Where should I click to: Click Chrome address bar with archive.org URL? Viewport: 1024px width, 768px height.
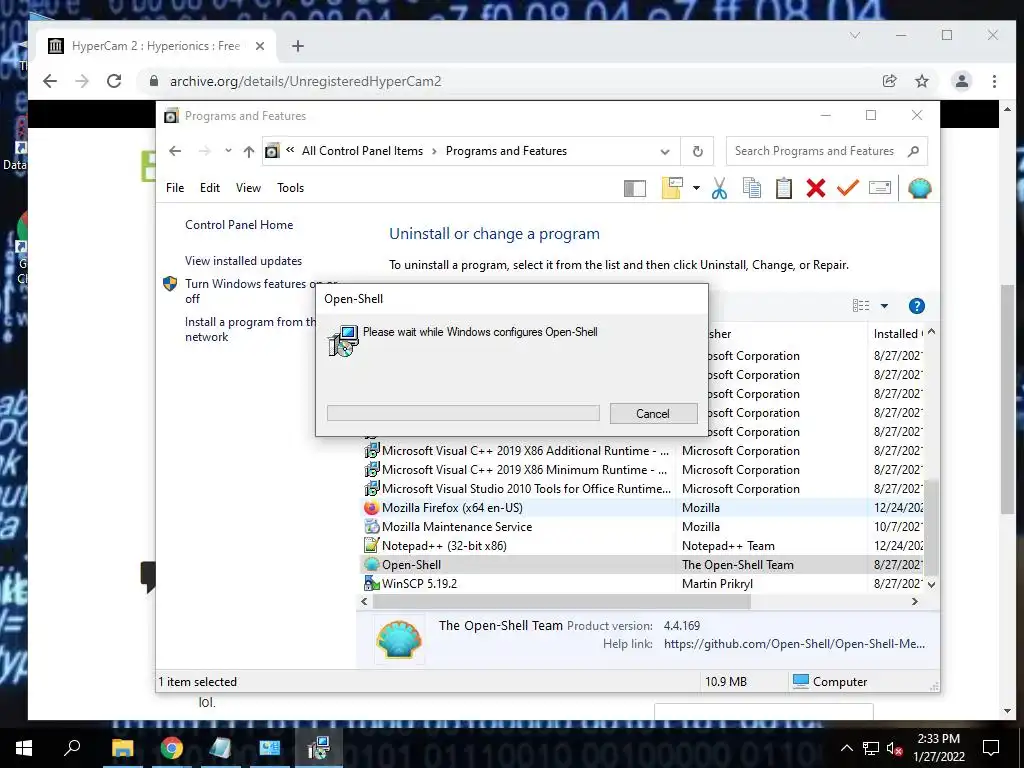[x=509, y=81]
